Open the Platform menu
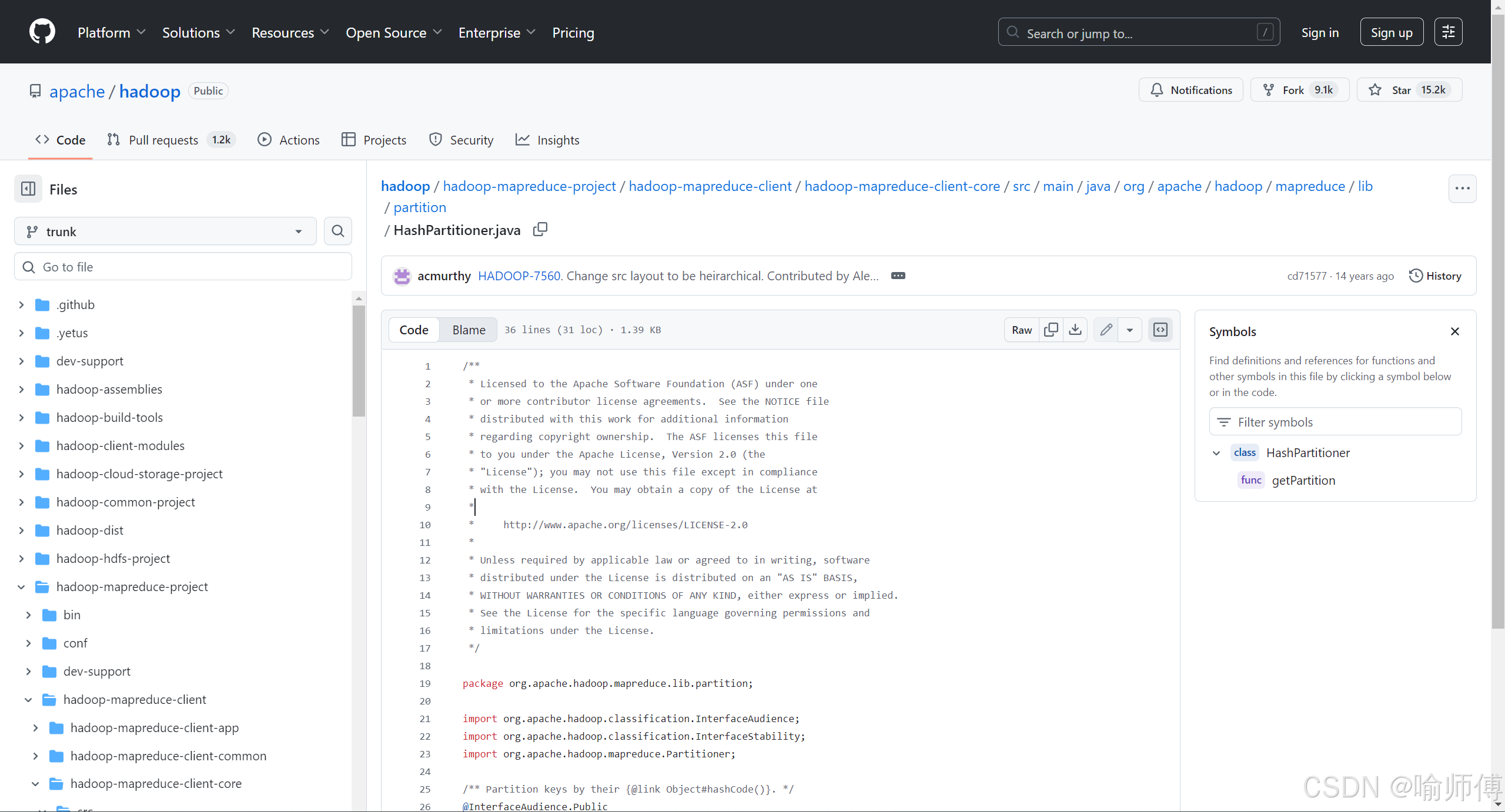The height and width of the screenshot is (812, 1505). point(111,32)
